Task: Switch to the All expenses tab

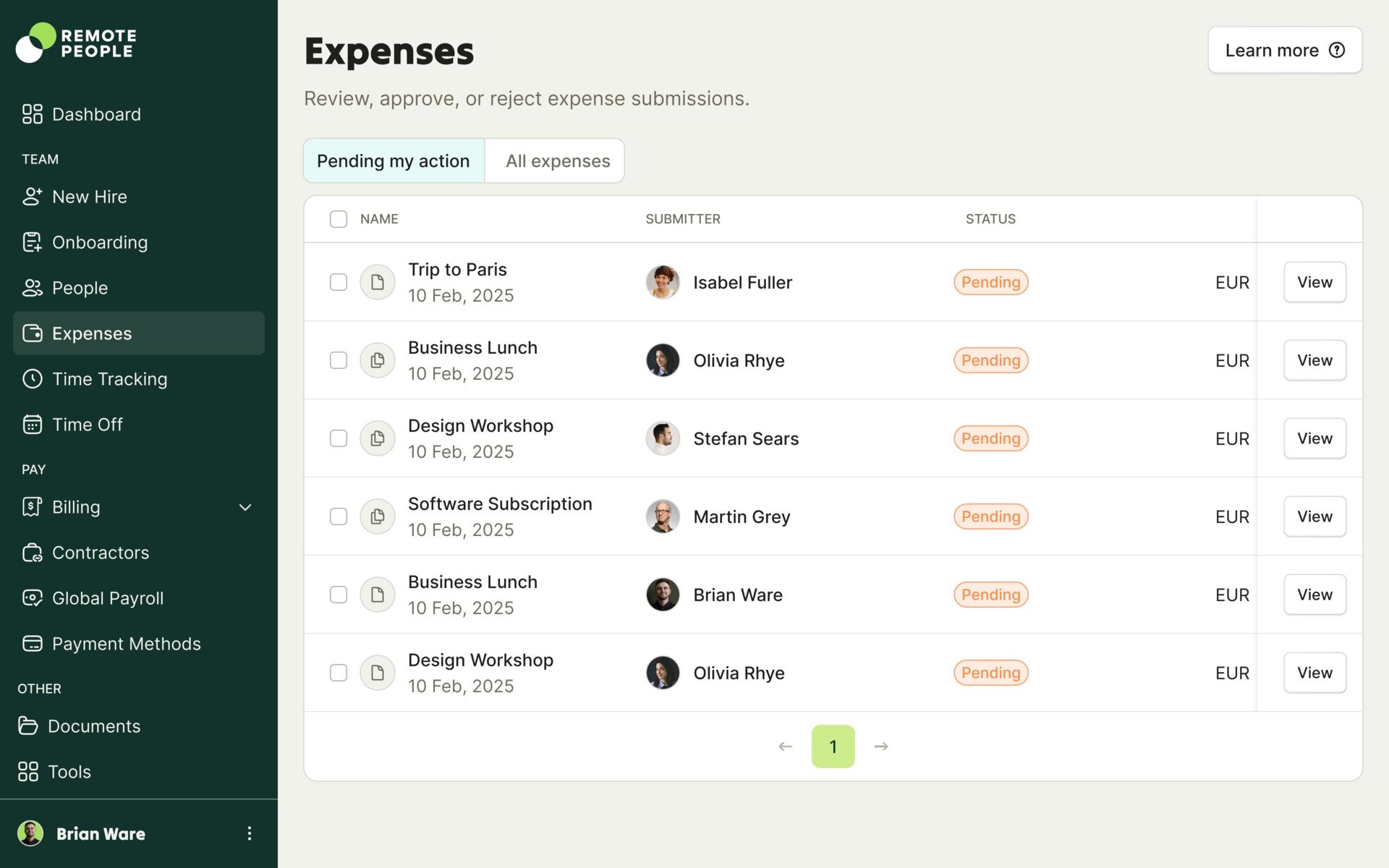Action: pyautogui.click(x=557, y=161)
